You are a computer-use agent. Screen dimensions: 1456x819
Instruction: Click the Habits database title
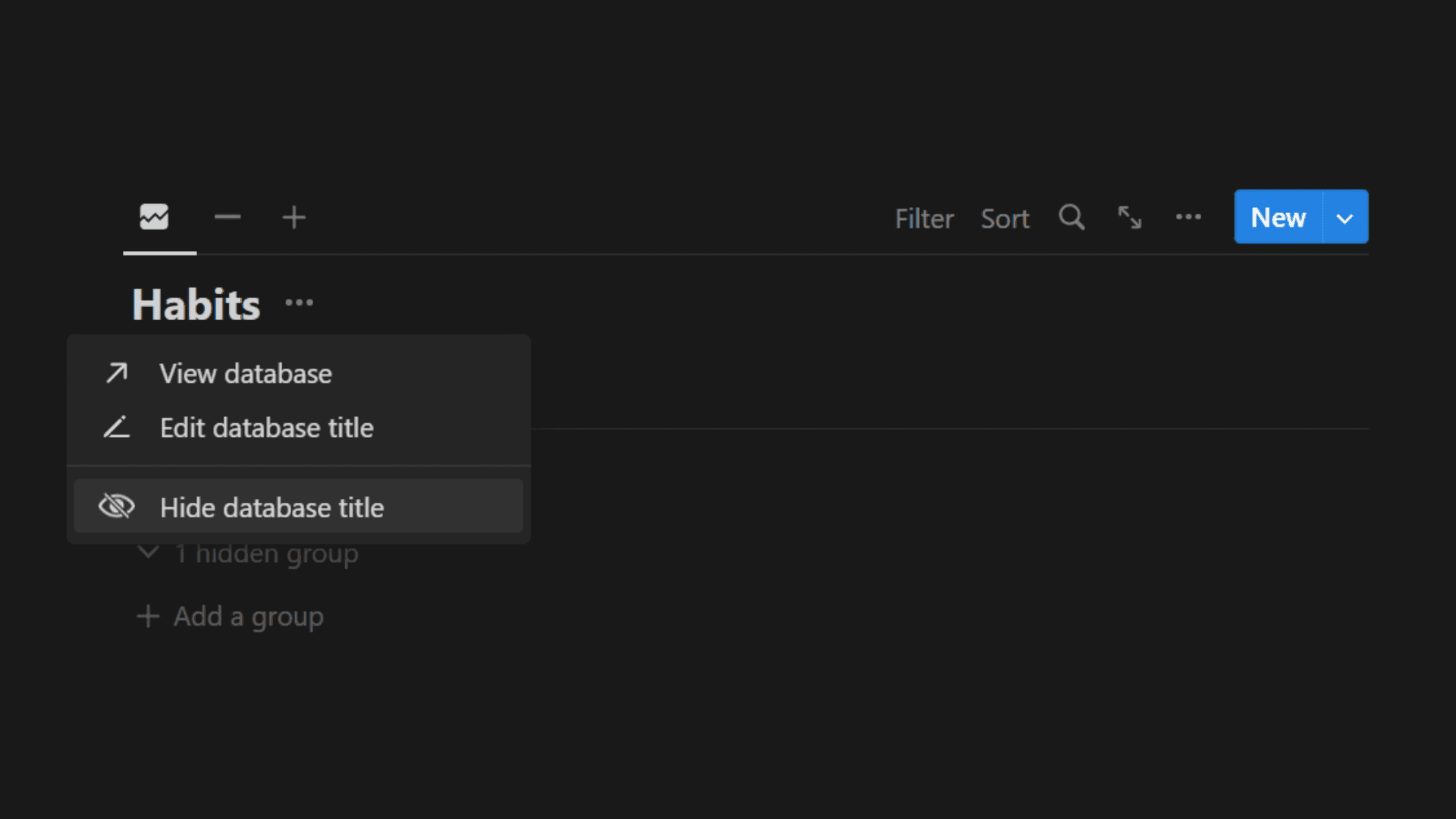(196, 305)
